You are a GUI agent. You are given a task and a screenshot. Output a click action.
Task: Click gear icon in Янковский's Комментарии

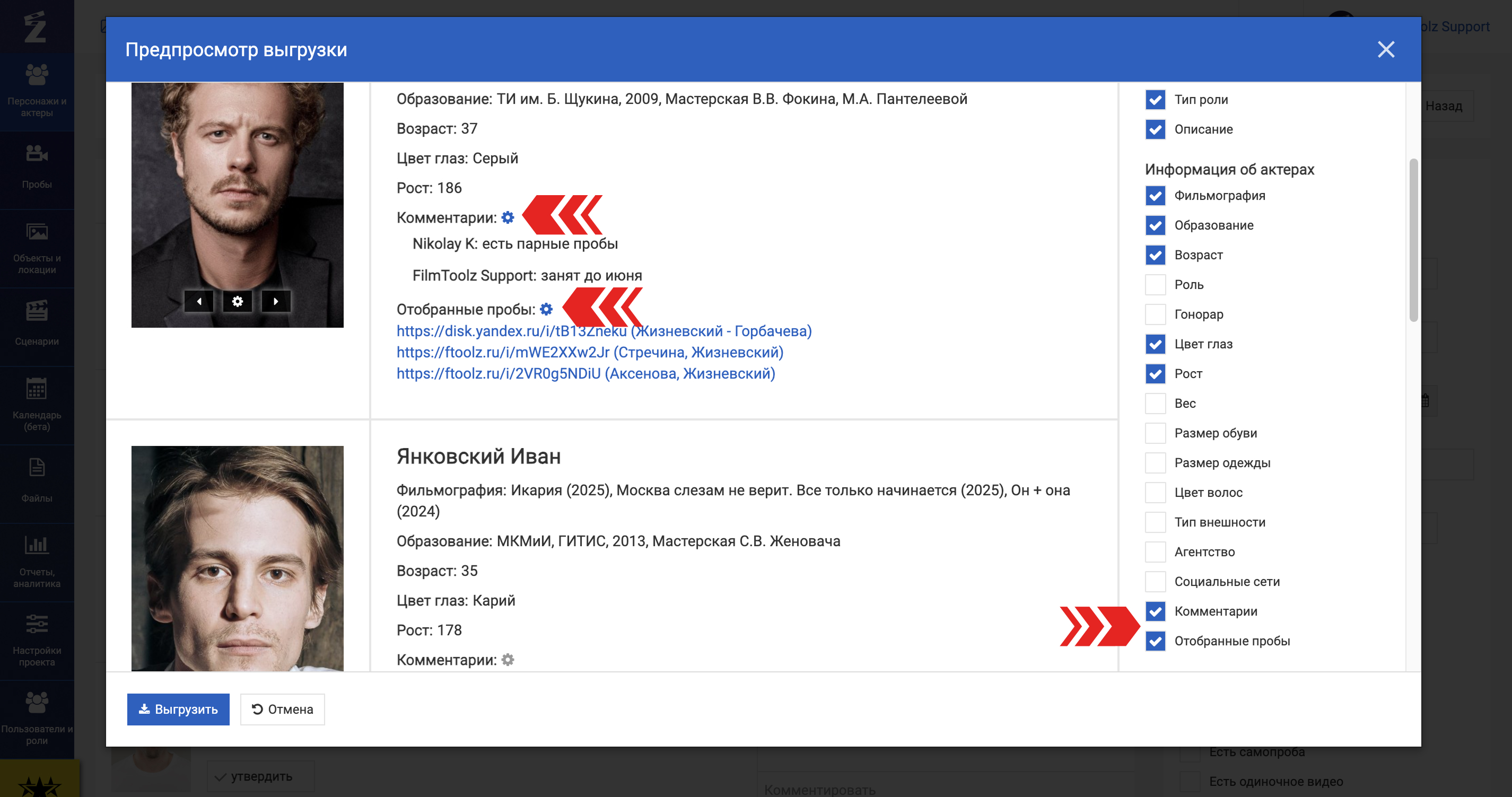point(508,660)
